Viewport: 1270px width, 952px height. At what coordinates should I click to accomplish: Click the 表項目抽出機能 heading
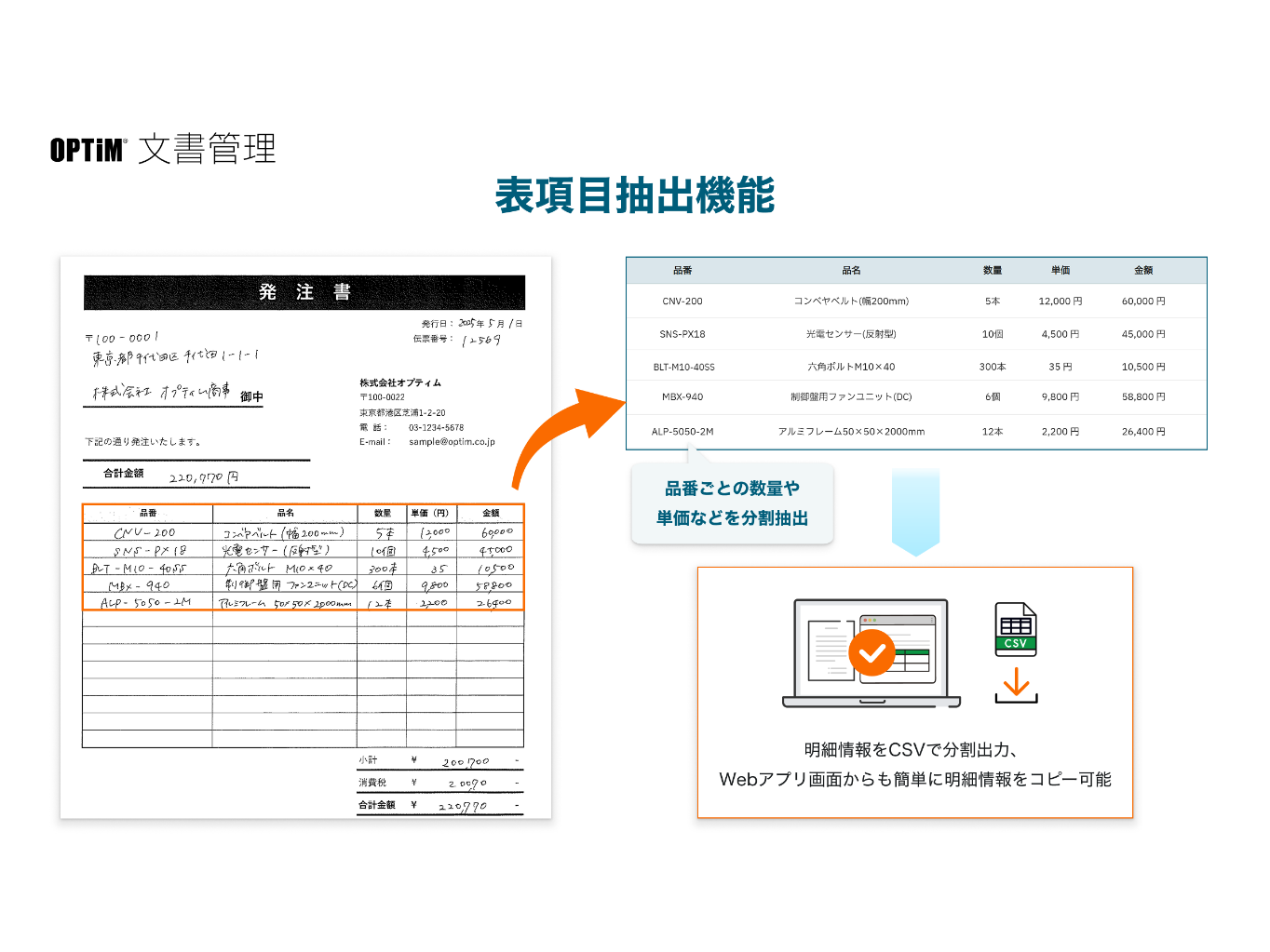coord(634,195)
